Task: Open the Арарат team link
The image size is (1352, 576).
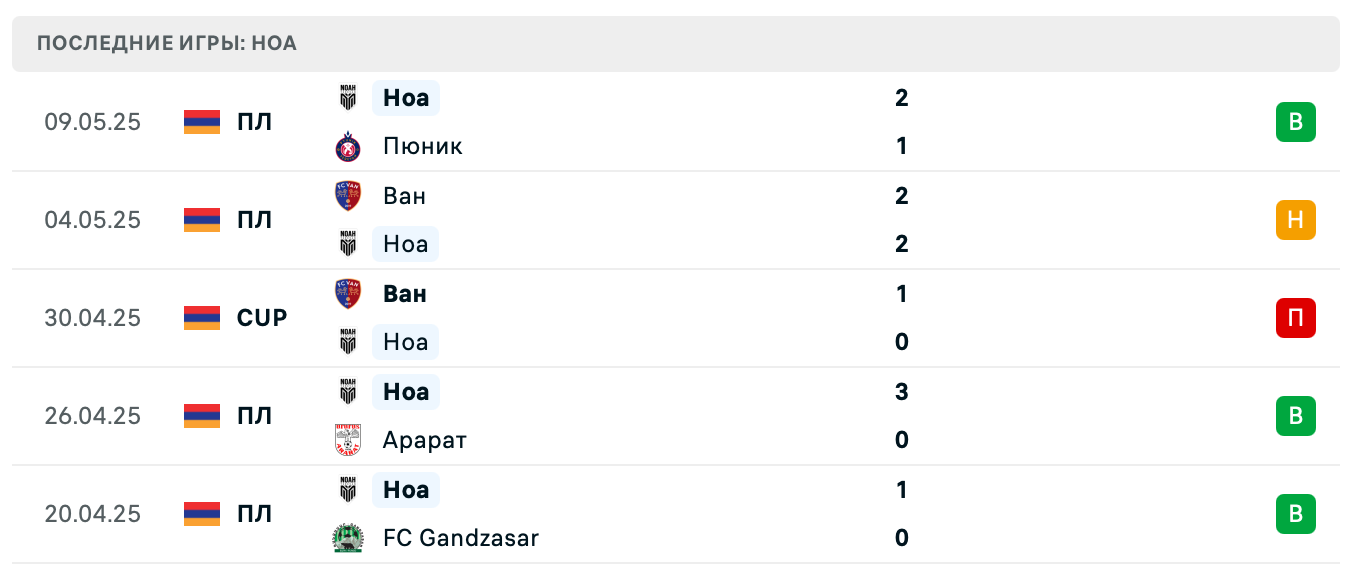Action: (424, 440)
